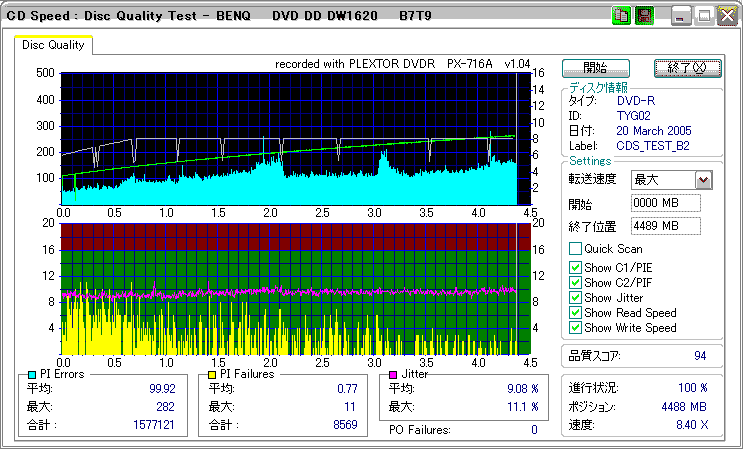This screenshot has height=449, width=743.
Task: Toggle the Show Read Speed checkbox
Action: 575,313
